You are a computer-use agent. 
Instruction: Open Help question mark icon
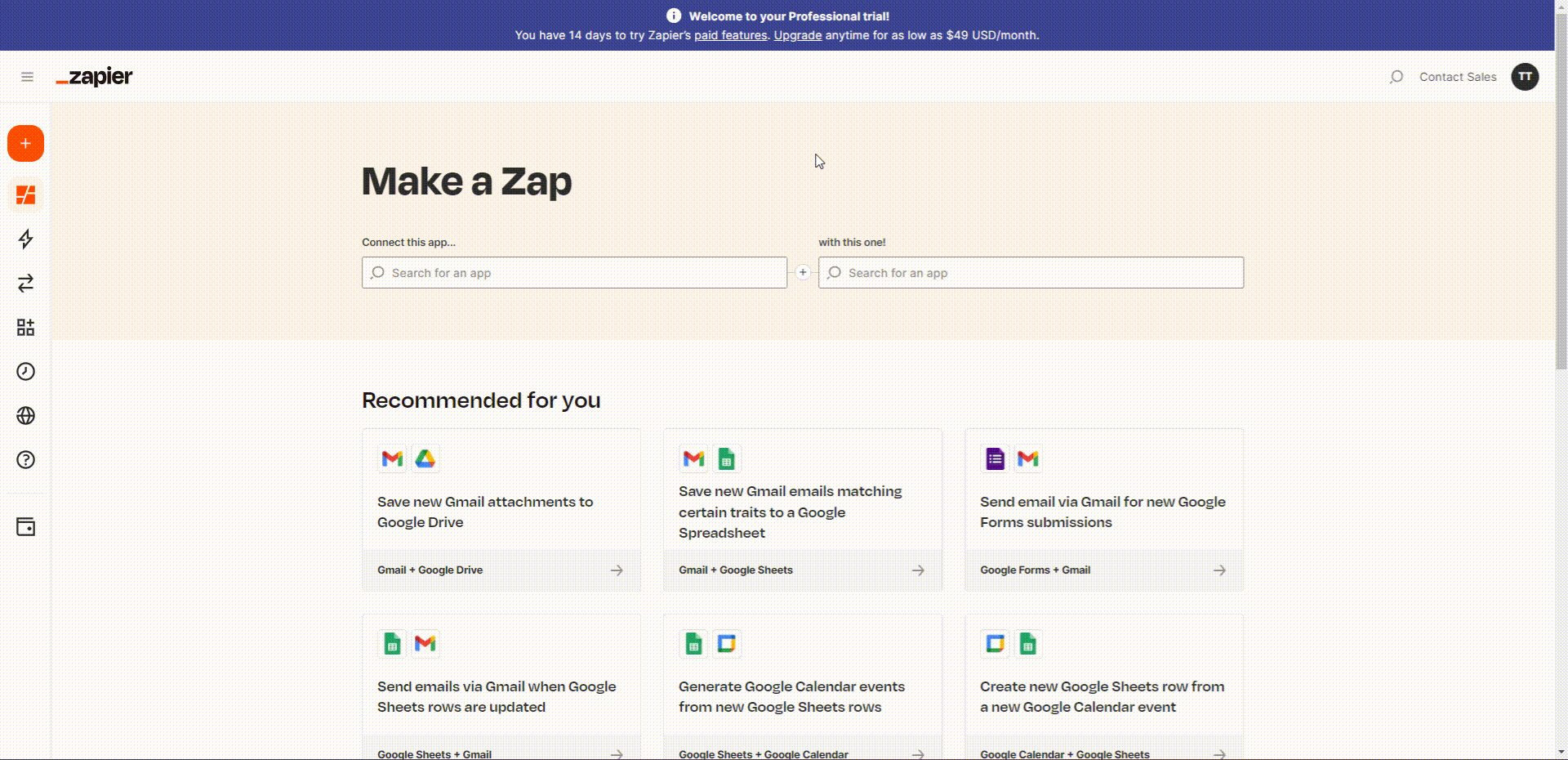(x=25, y=460)
